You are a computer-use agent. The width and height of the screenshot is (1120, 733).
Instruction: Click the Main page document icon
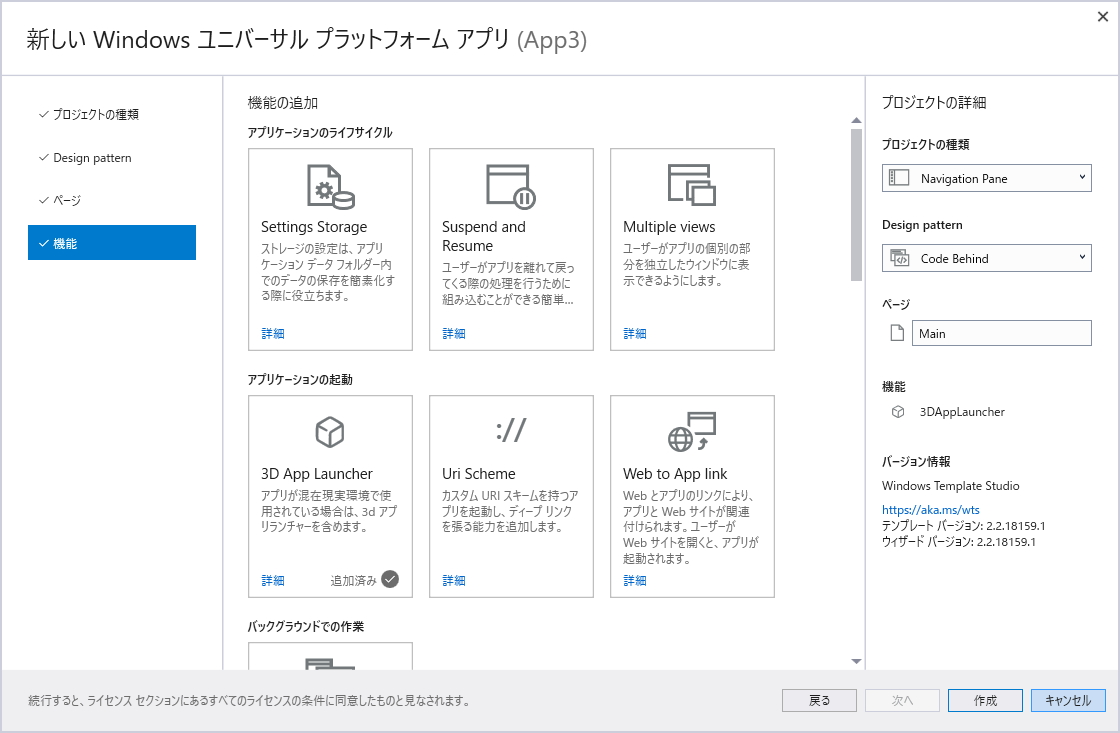click(894, 332)
